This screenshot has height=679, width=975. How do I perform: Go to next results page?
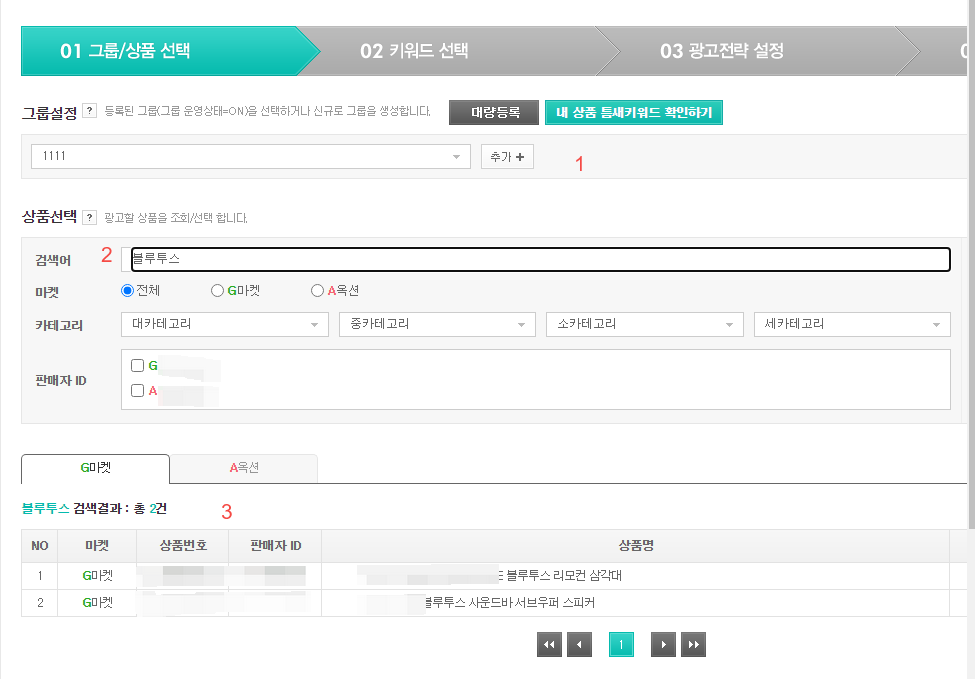(663, 644)
